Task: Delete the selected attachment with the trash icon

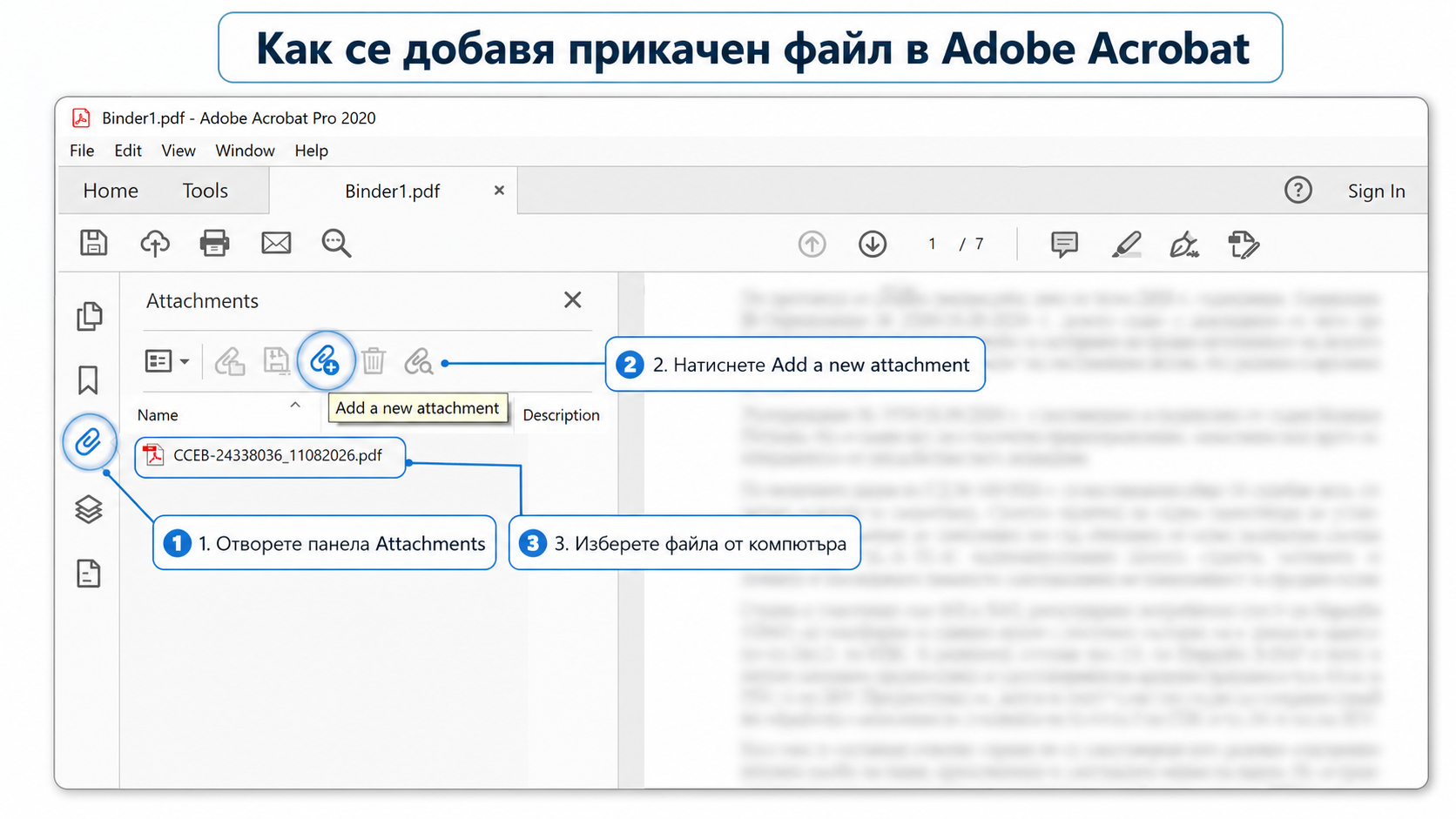Action: [374, 360]
